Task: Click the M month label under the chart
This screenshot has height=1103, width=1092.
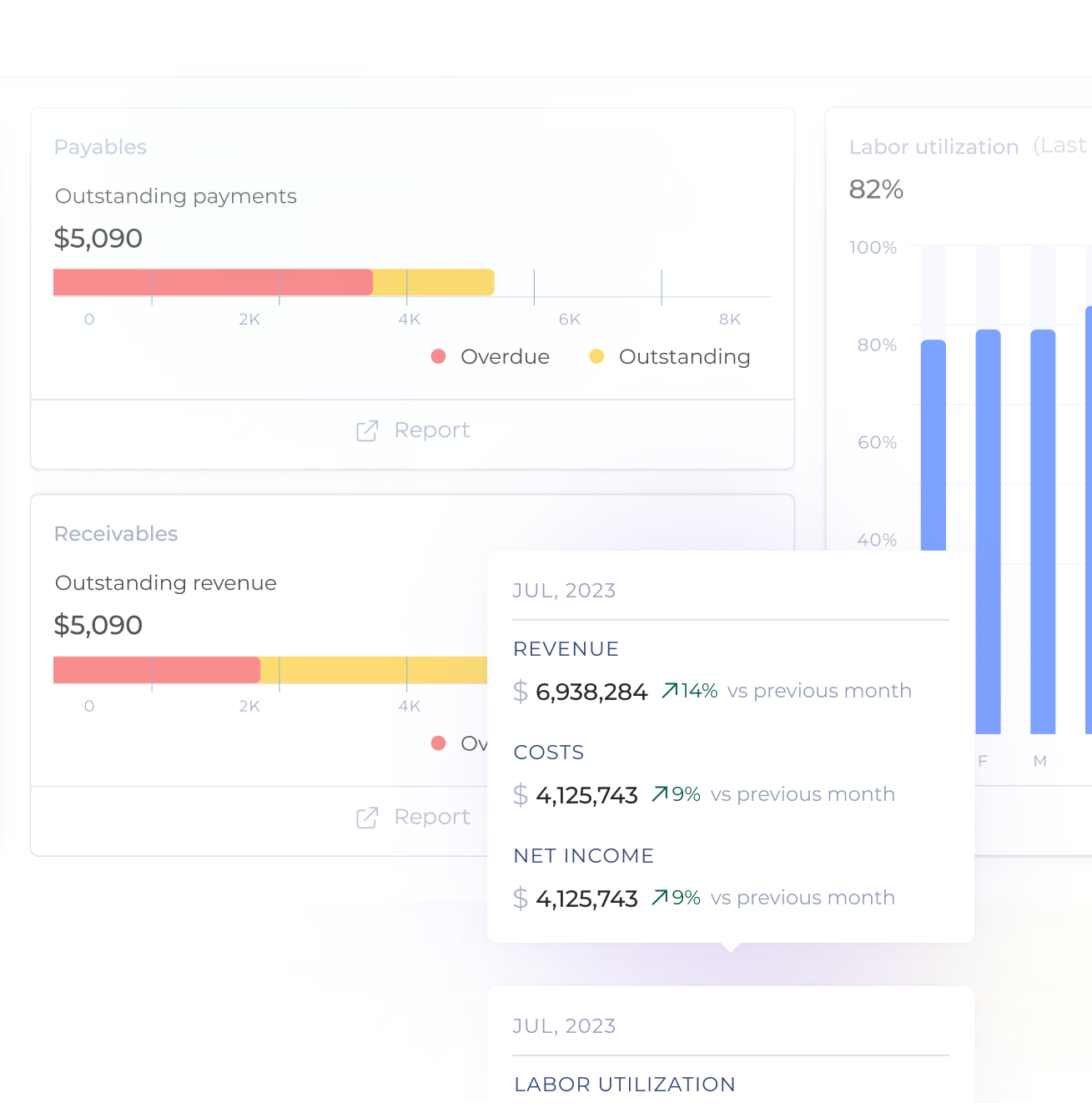Action: pyautogui.click(x=1039, y=761)
